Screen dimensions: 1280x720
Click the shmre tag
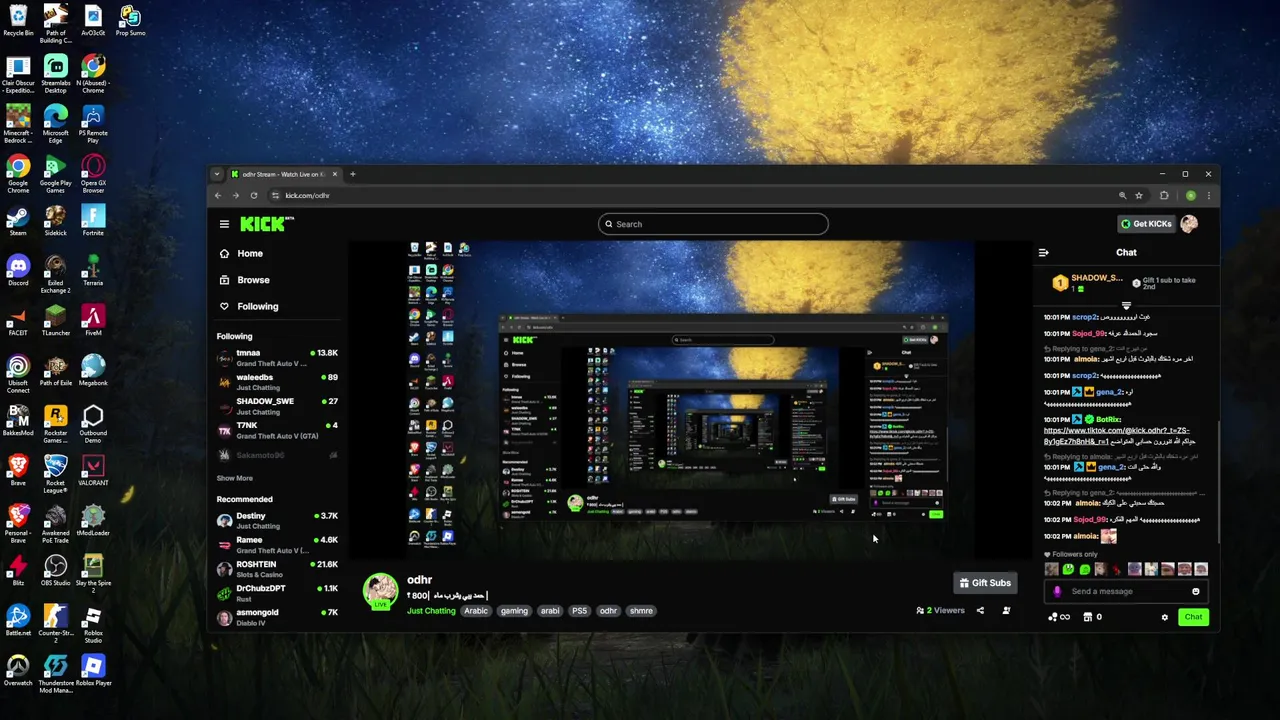(641, 611)
